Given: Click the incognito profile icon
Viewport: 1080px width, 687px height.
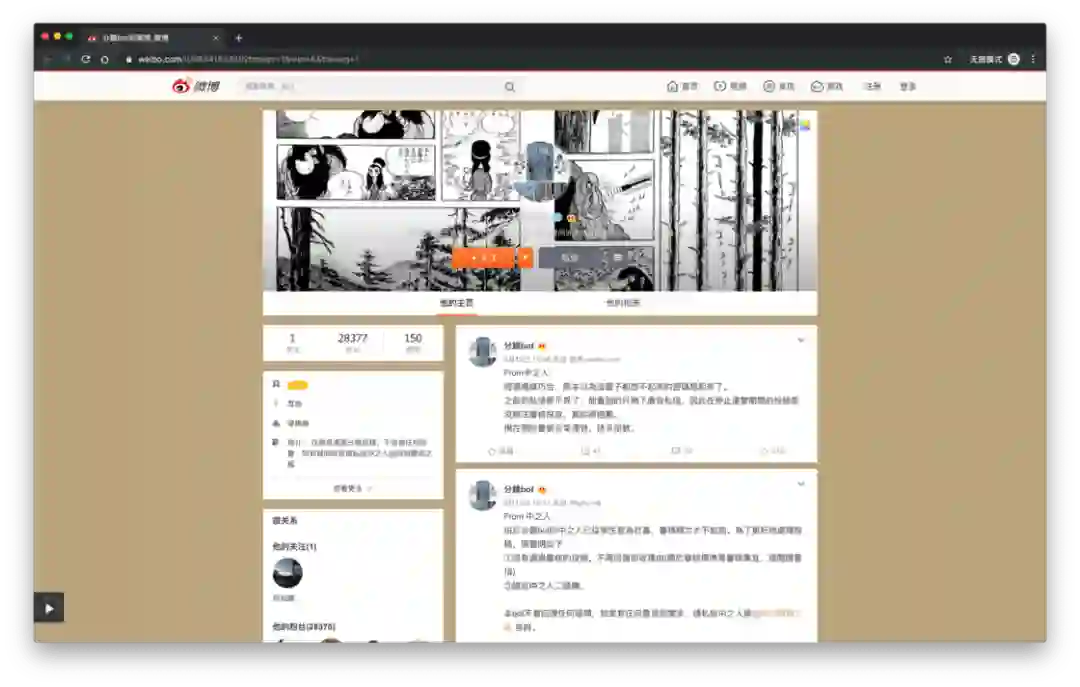Looking at the screenshot, I should point(1014,59).
